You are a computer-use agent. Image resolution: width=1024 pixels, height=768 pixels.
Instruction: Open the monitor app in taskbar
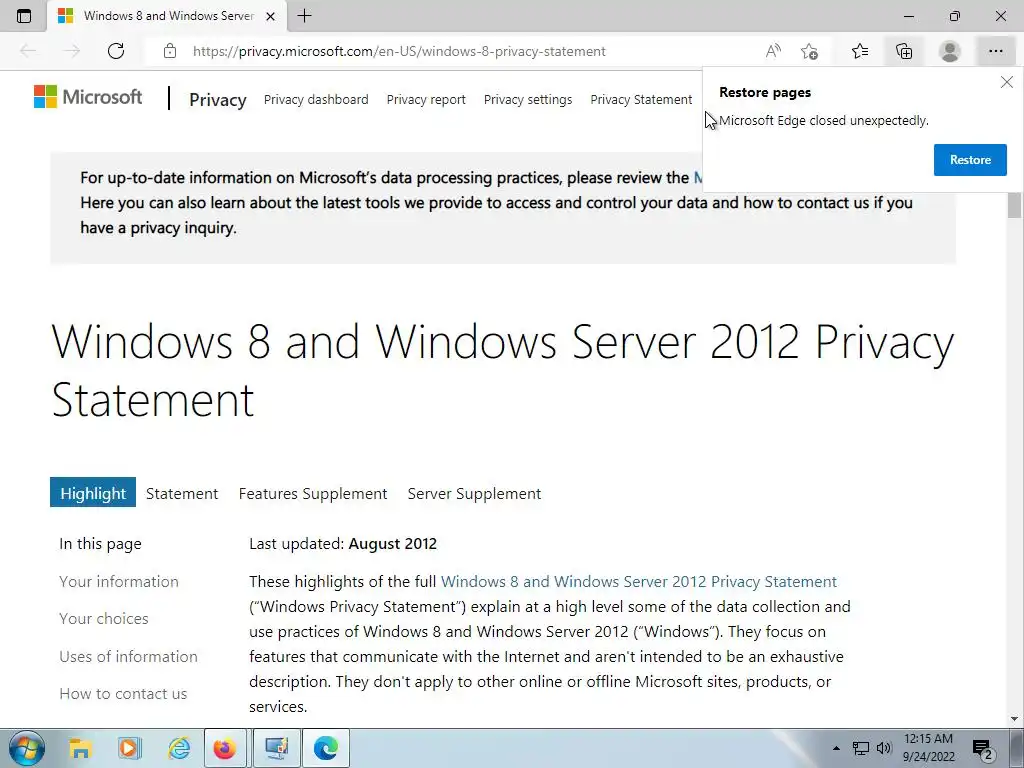[276, 748]
